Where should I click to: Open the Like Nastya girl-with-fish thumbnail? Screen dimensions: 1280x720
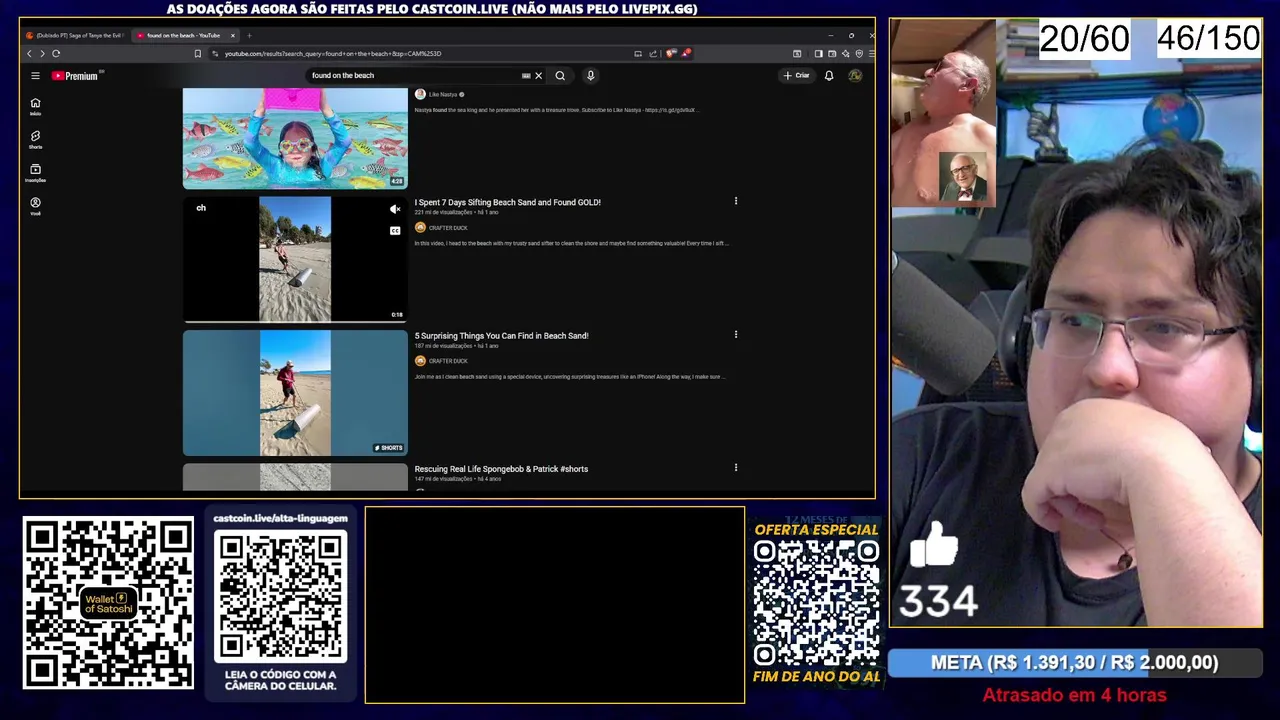(295, 138)
